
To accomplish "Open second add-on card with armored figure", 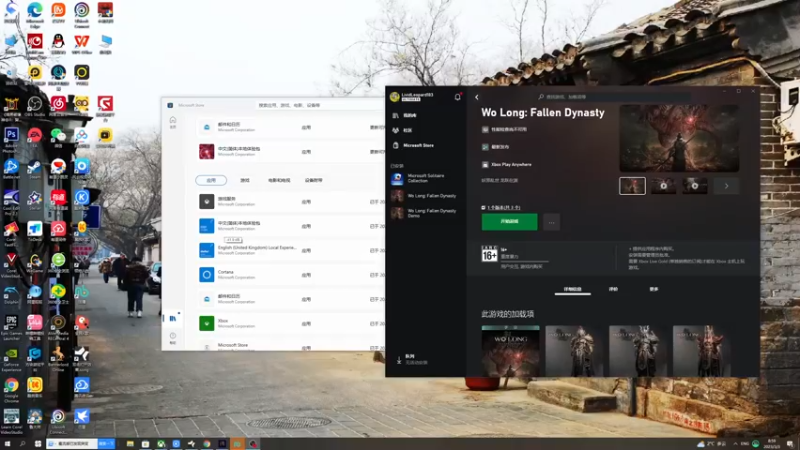I will pyautogui.click(x=574, y=351).
